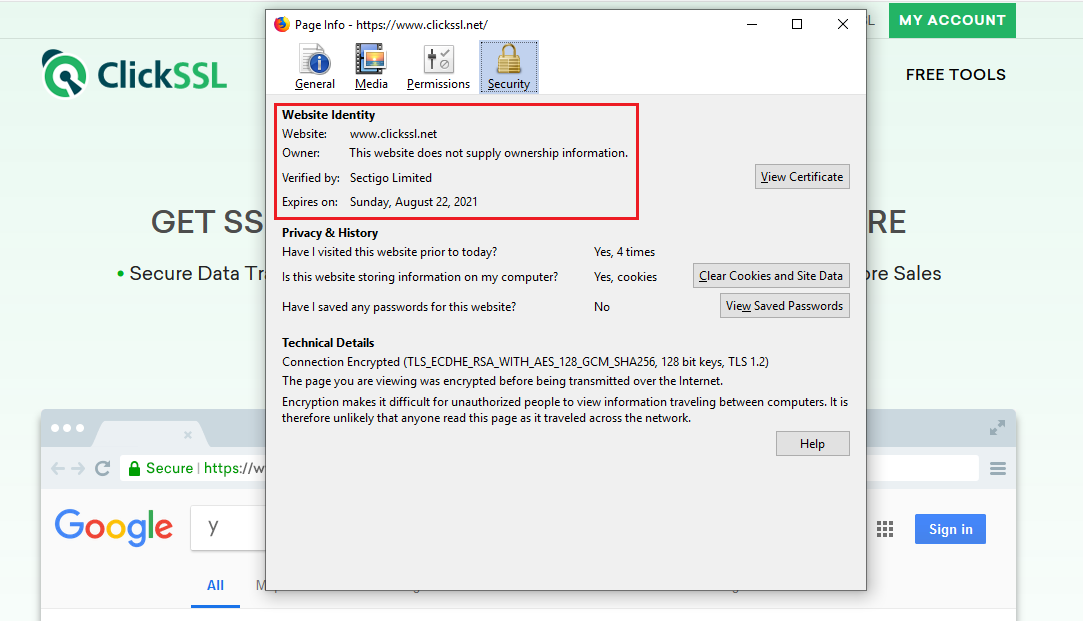
Task: Select the All tab under Google search
Action: (215, 586)
